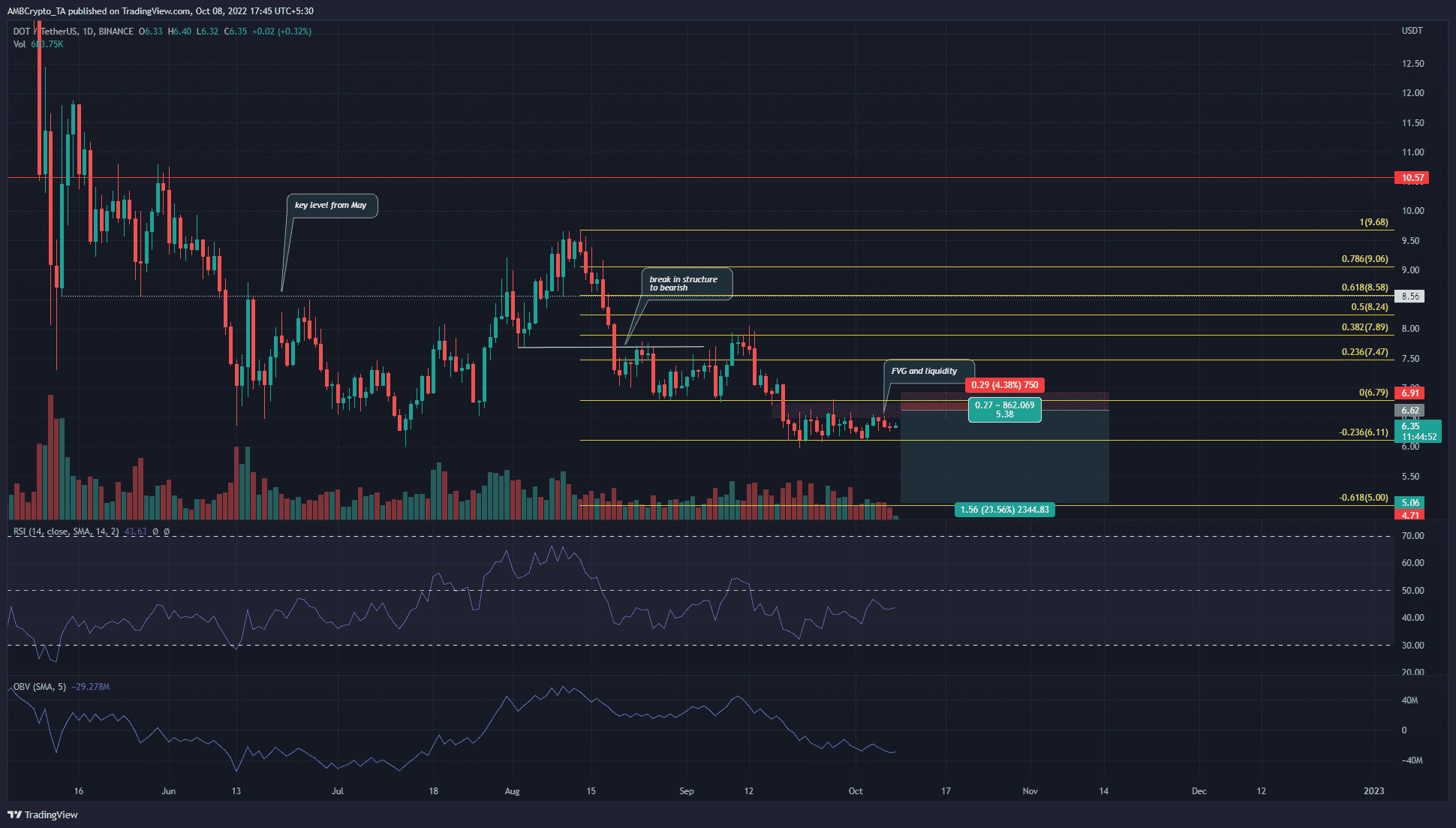
Task: Select the Fibonacci 1(9.68) level label
Action: (1373, 222)
